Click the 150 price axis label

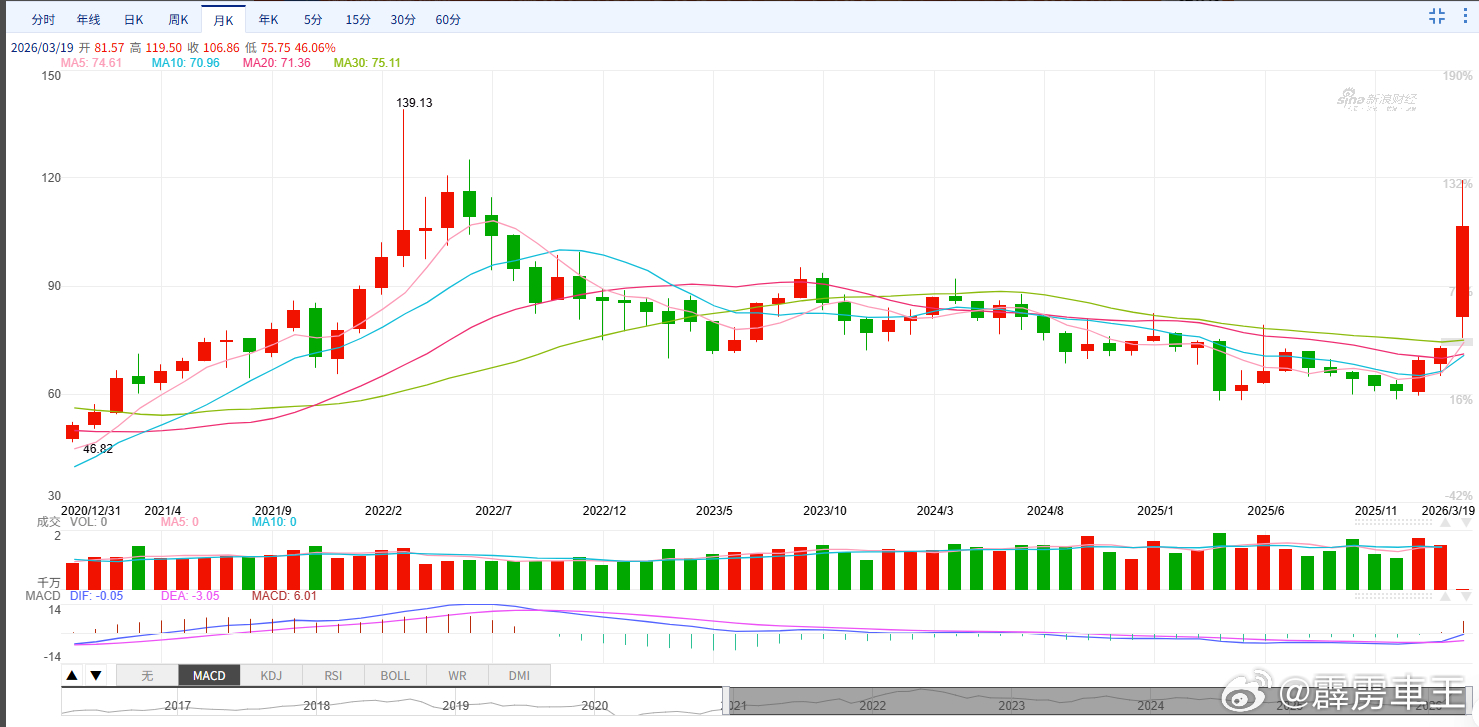[x=51, y=76]
